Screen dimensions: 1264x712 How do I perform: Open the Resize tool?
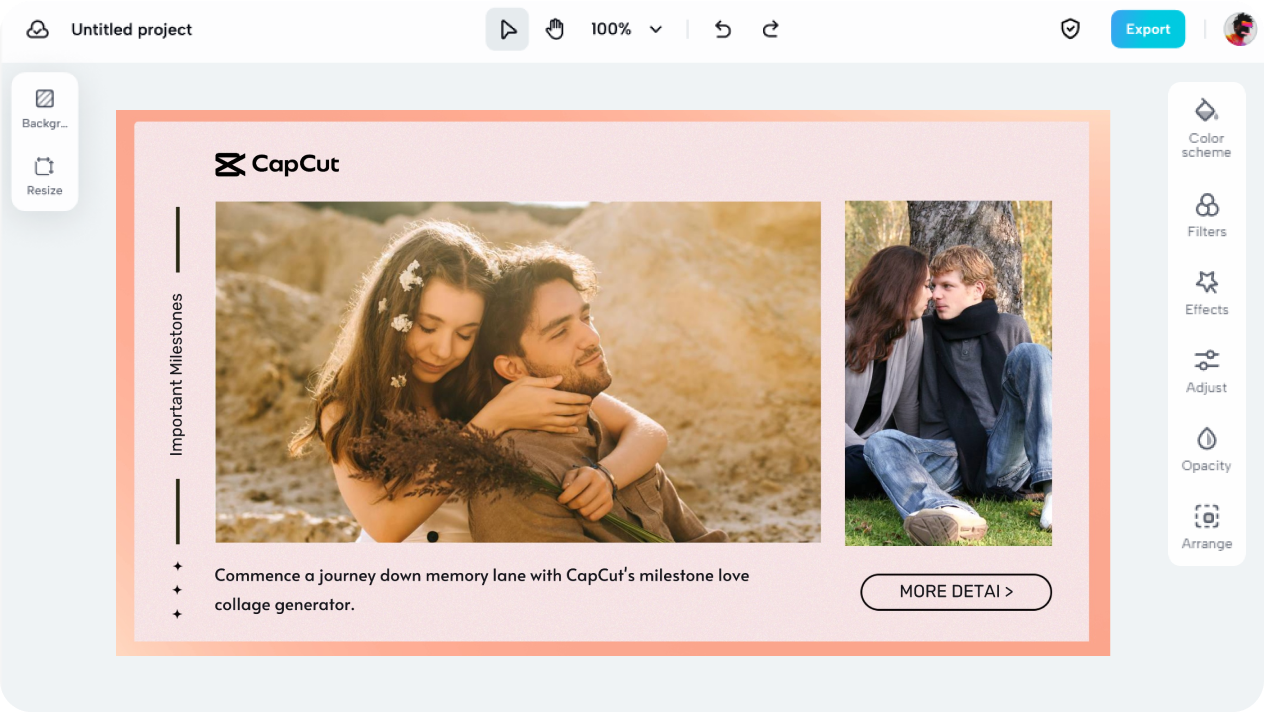click(x=44, y=175)
